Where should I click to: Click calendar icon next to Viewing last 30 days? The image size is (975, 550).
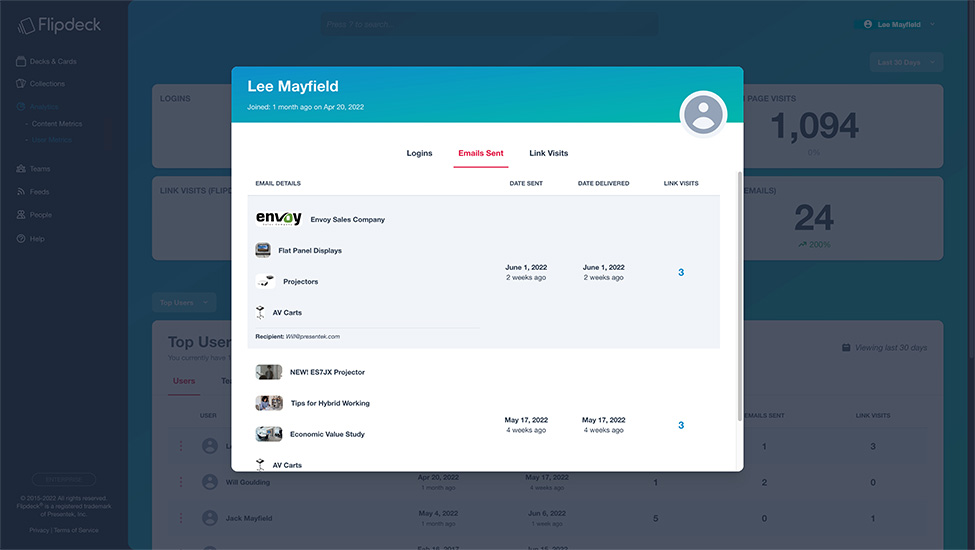[x=846, y=347]
